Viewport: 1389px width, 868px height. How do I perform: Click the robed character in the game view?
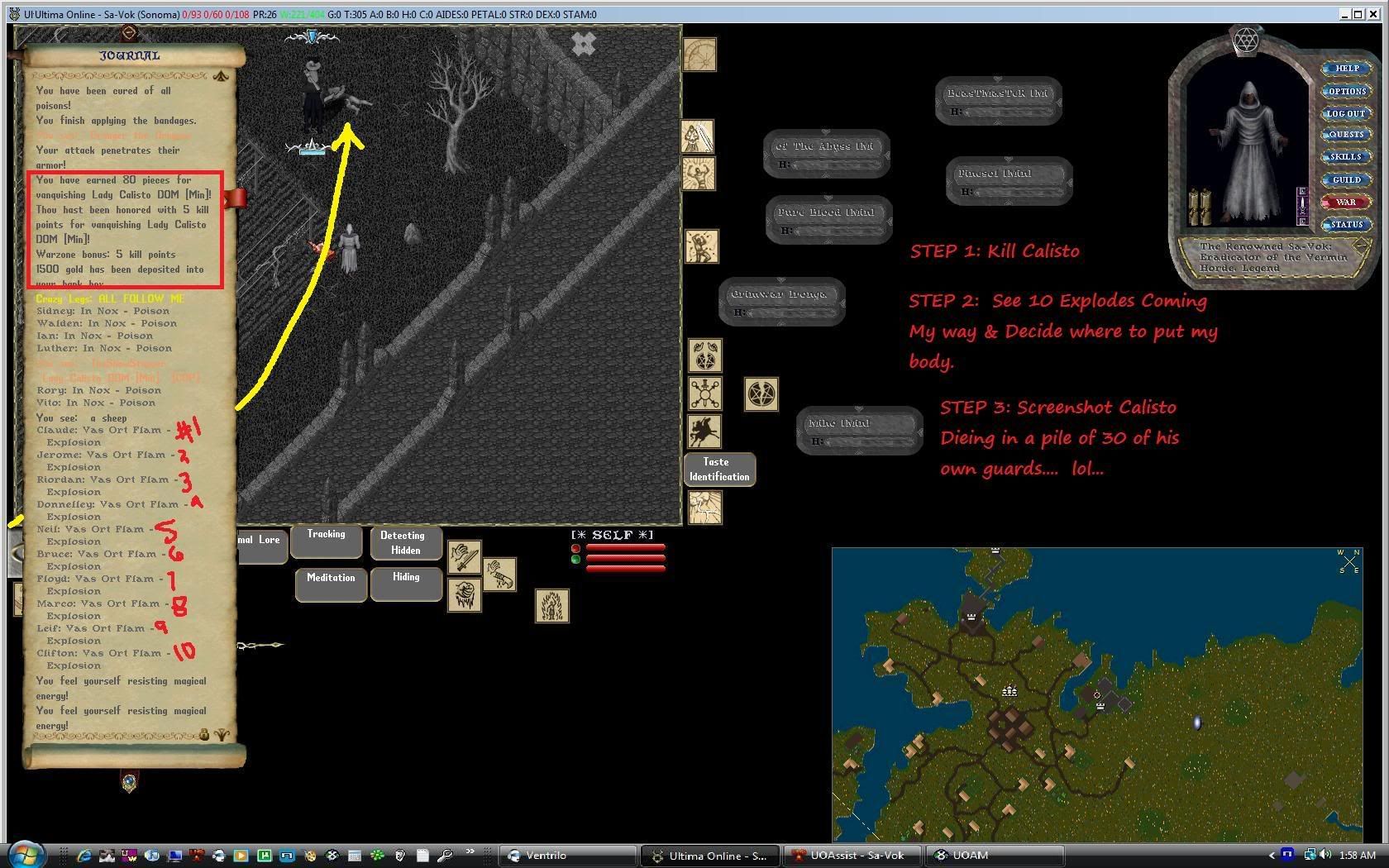tap(350, 248)
